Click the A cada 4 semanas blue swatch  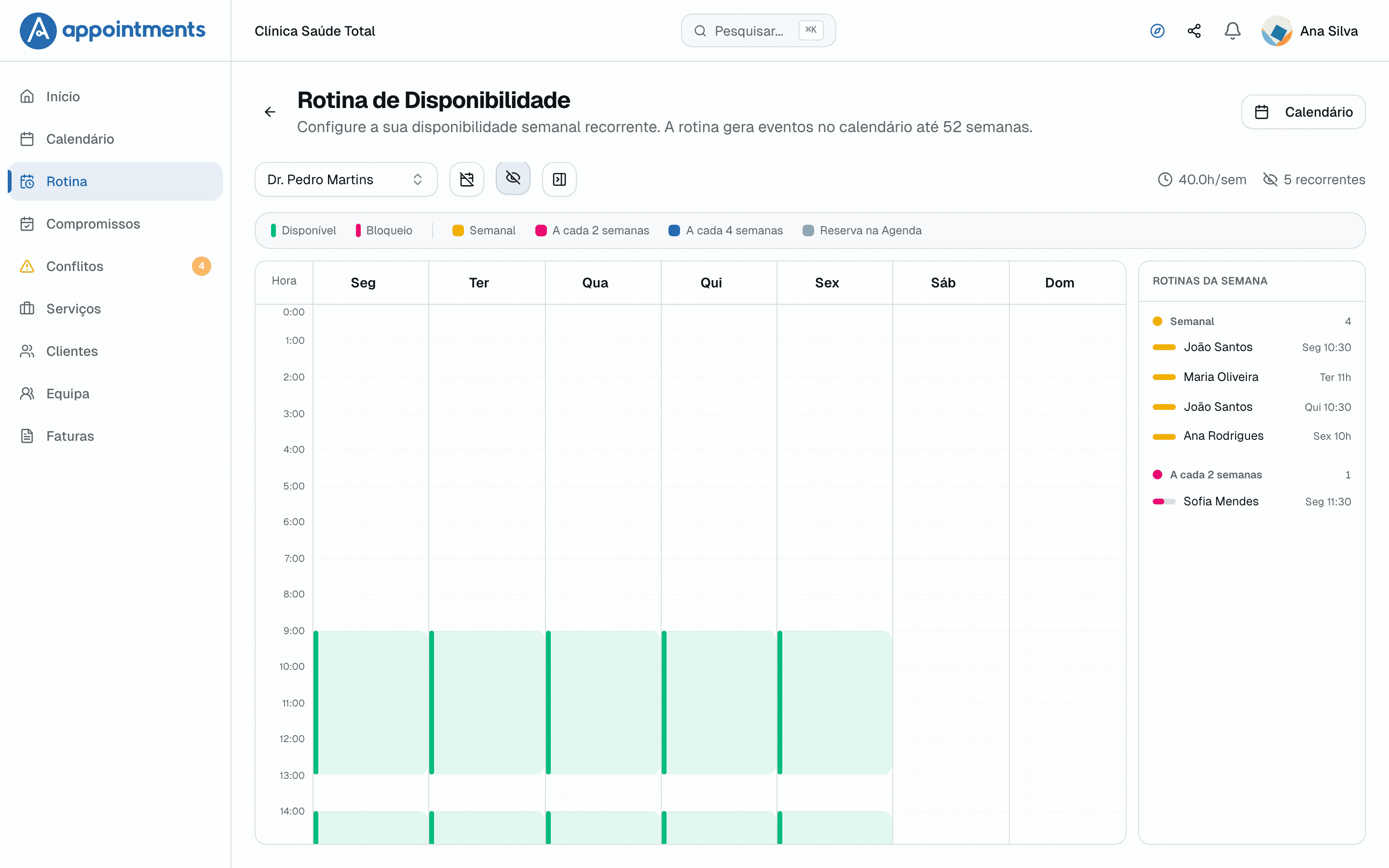point(674,230)
